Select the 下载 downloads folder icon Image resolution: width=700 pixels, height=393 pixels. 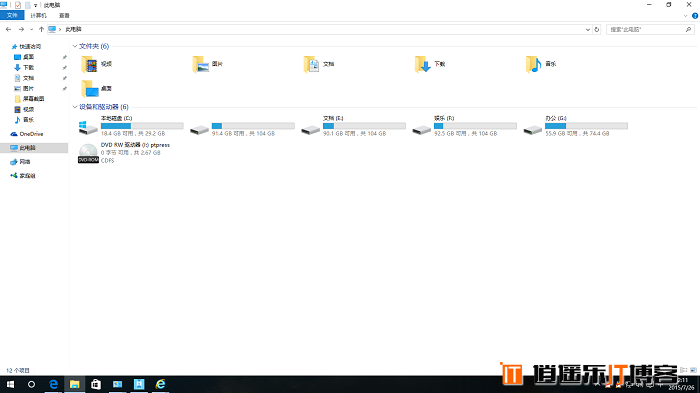click(422, 64)
